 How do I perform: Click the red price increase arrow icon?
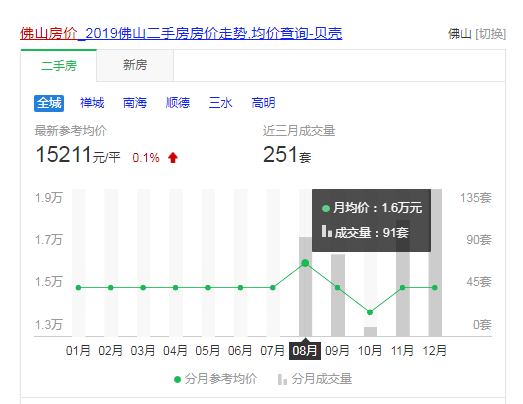[x=173, y=157]
